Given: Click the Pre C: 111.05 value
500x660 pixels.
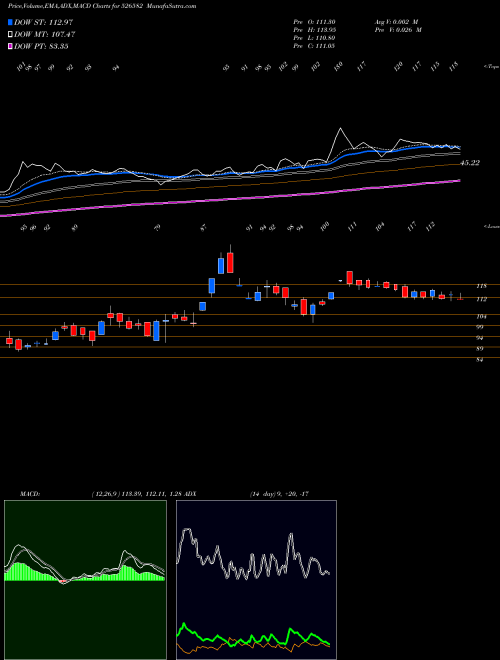Looking at the screenshot, I should coord(314,46).
